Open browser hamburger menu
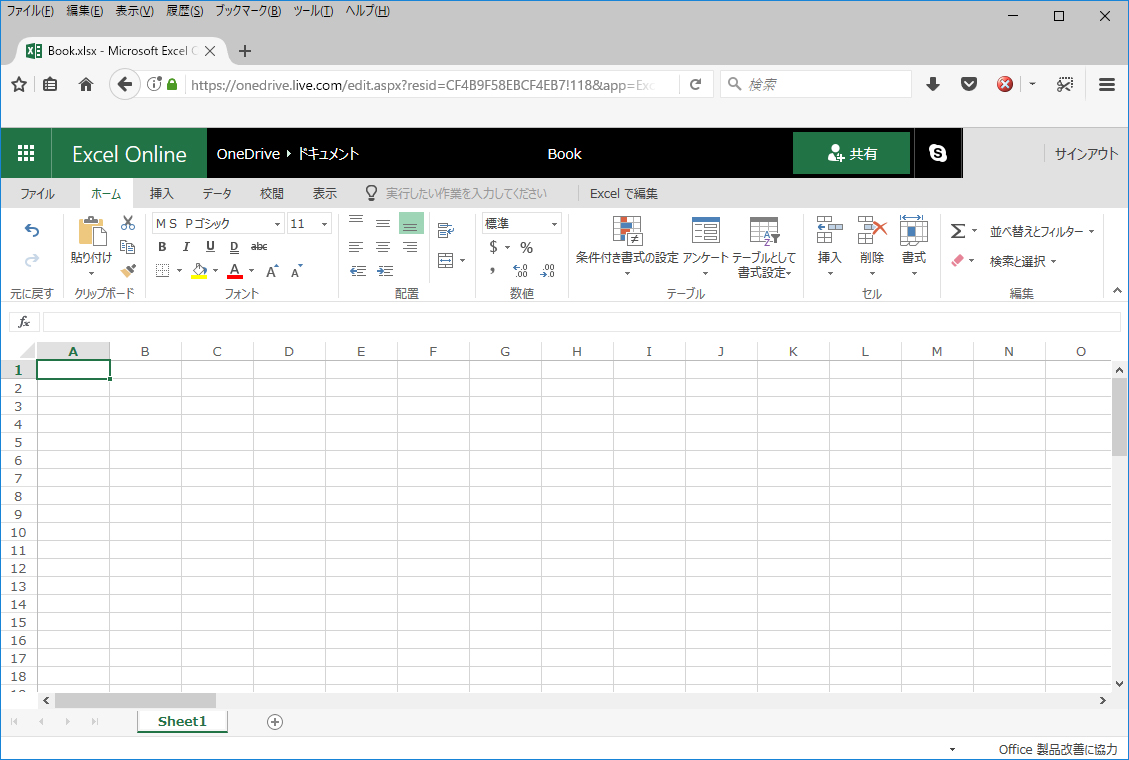Screen dimensions: 1129x760 tap(1107, 85)
